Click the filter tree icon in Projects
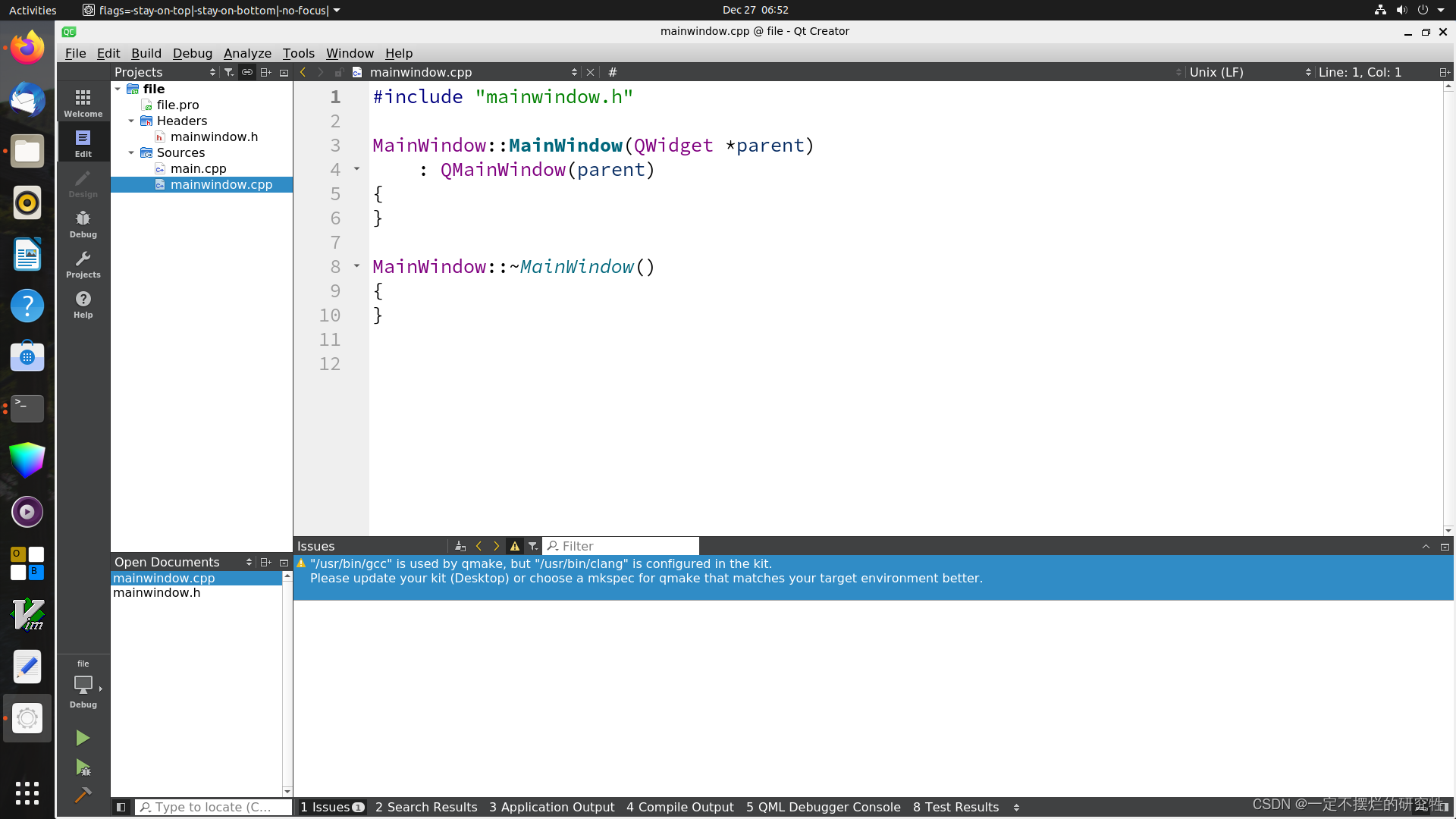Image resolution: width=1456 pixels, height=819 pixels. [x=229, y=72]
